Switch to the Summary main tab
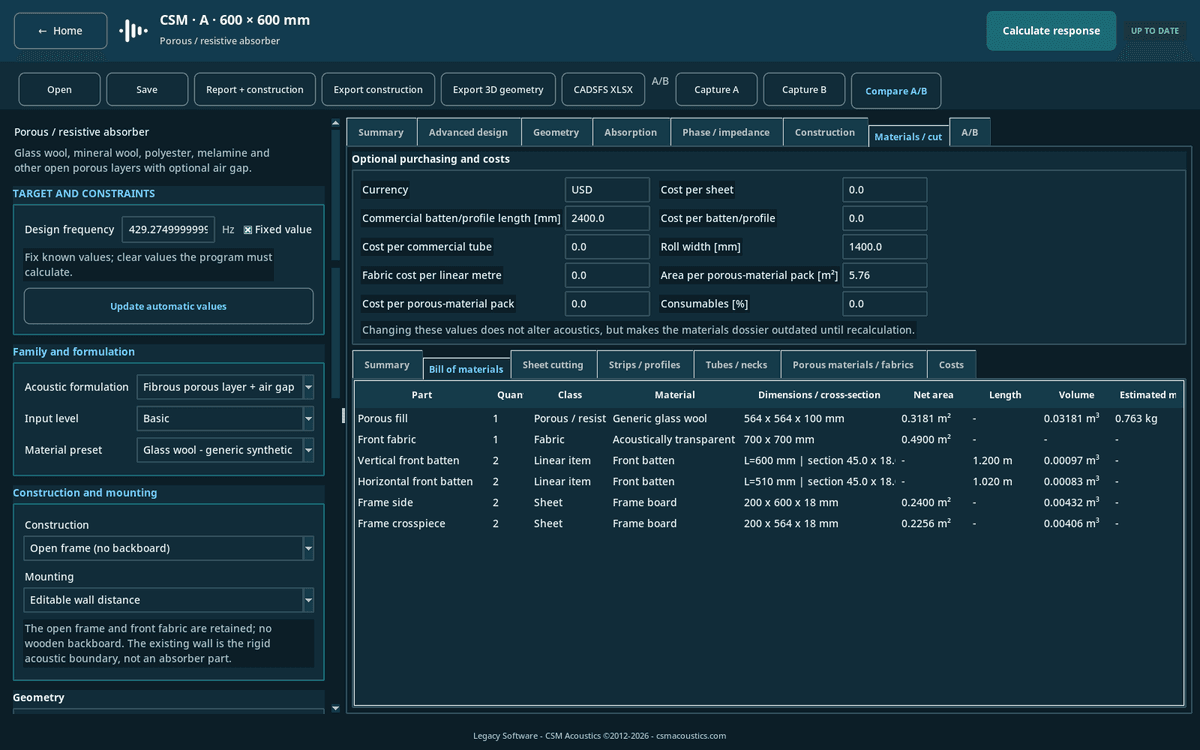 pos(381,132)
